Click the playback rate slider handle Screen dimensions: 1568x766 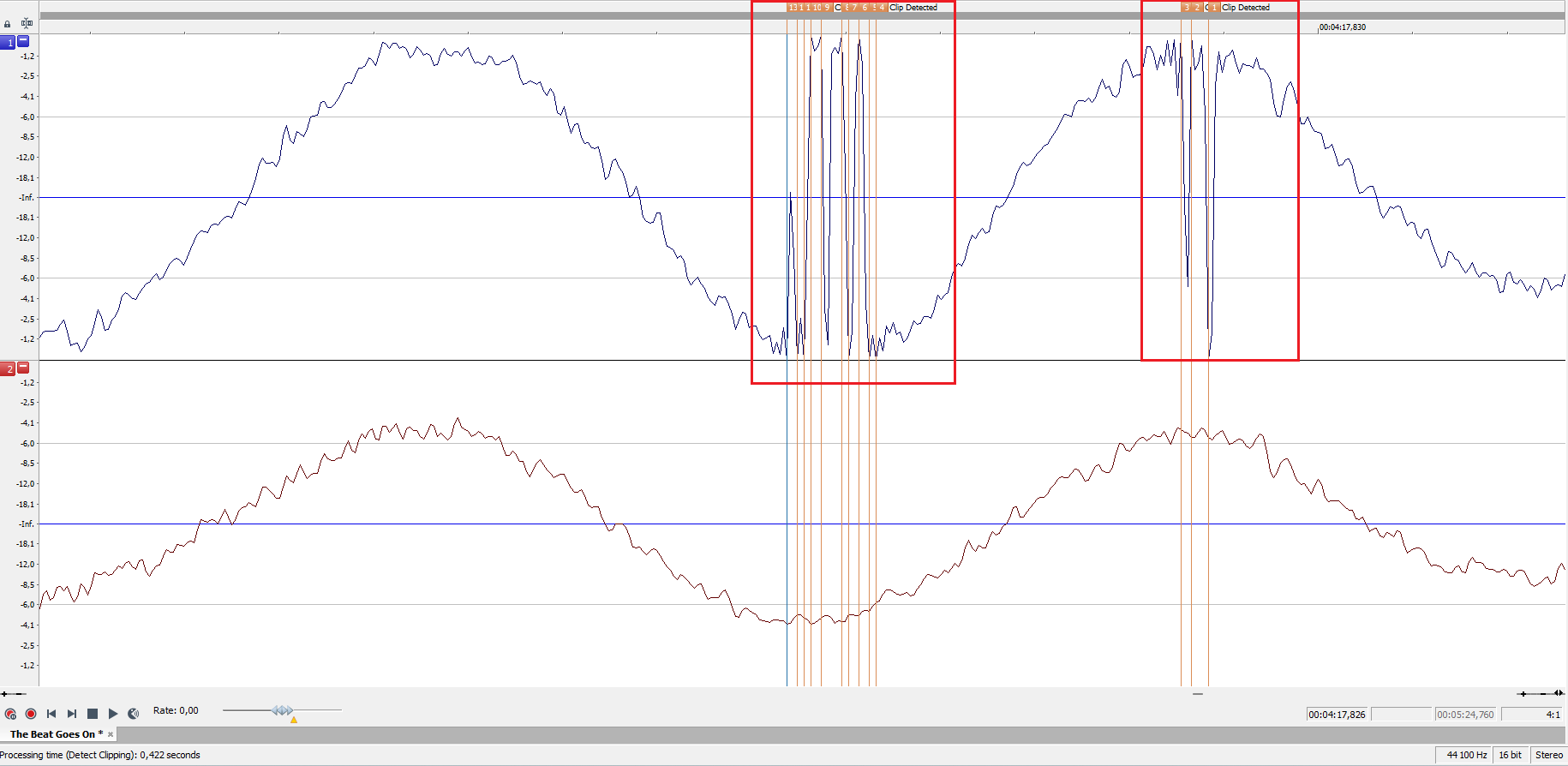[x=283, y=710]
